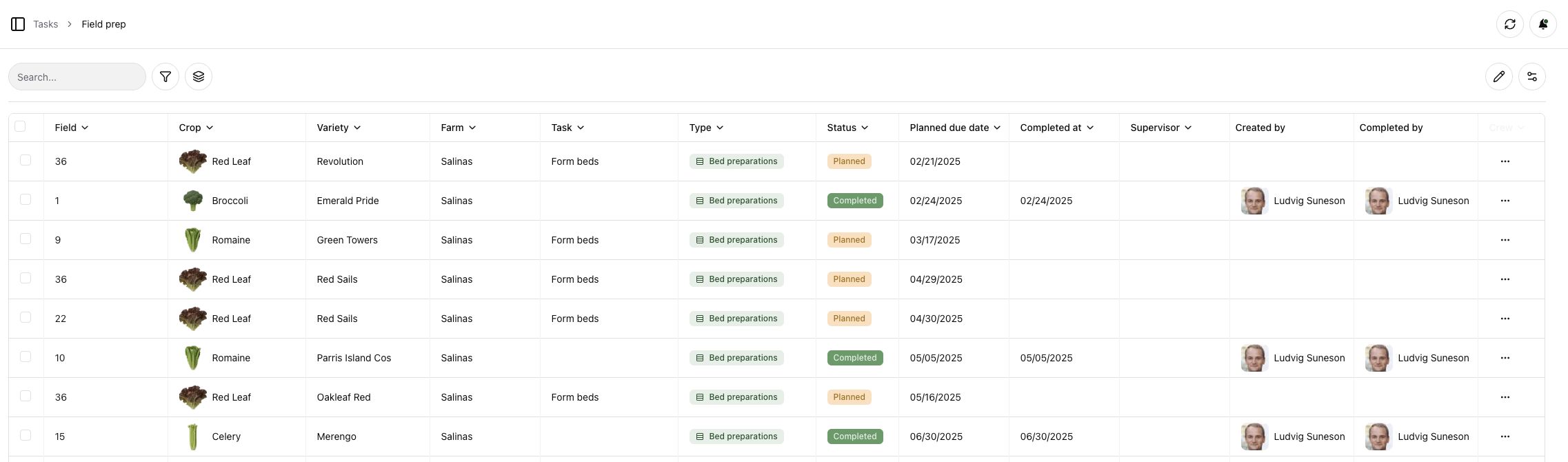
Task: Click Form beds in Green Towers row
Action: 575,240
